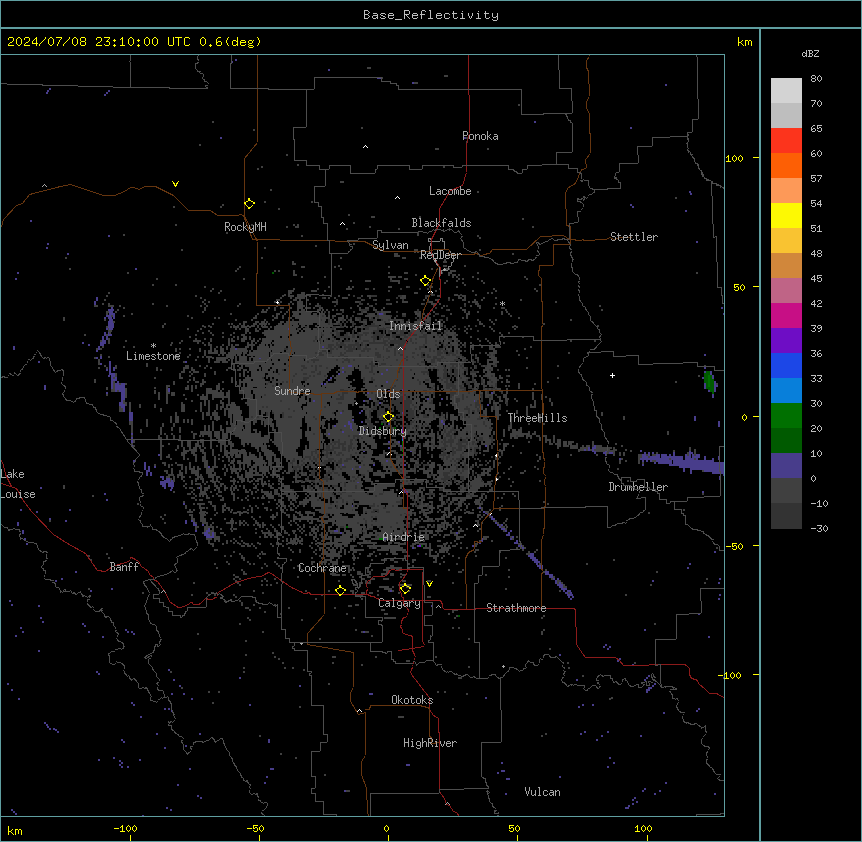This screenshot has height=842, width=862.
Task: Click the Base_Reflectivity title text
Action: (x=431, y=15)
